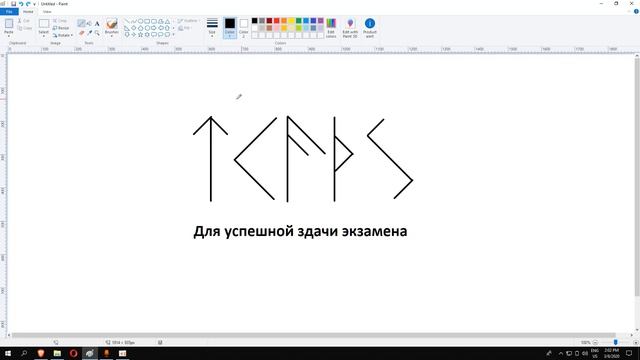Pick the red color swatch
This screenshot has height=360, width=640.
(276, 21)
